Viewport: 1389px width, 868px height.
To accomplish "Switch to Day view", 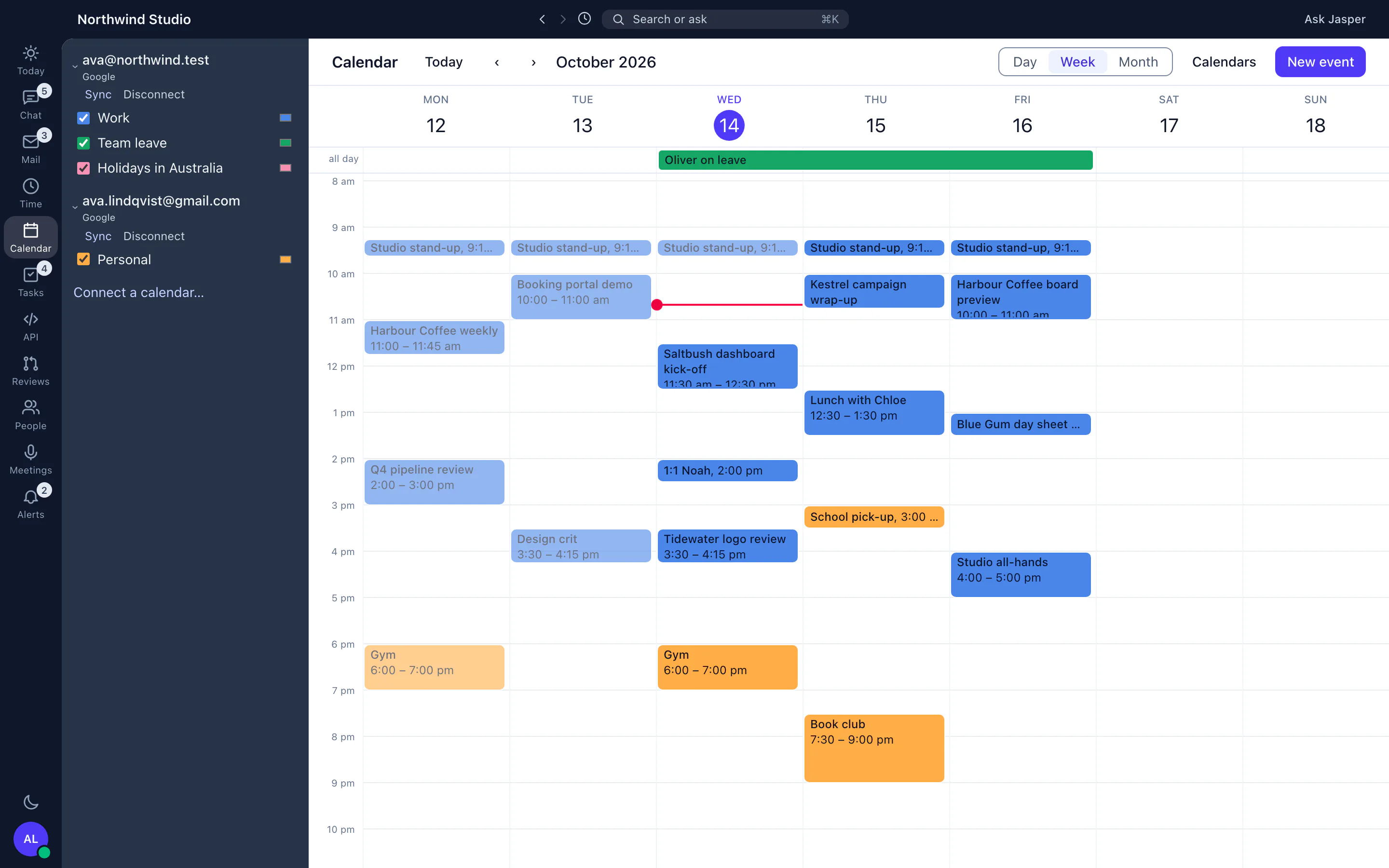I will (x=1024, y=62).
